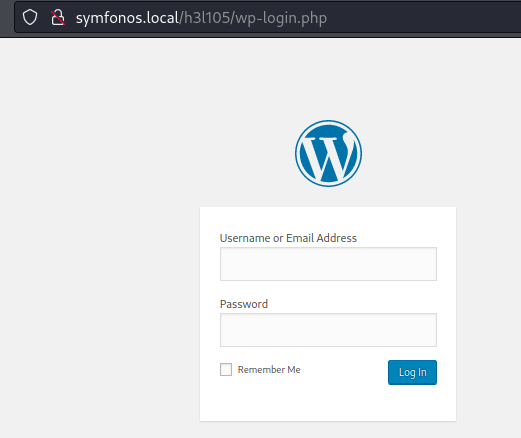The width and height of the screenshot is (521, 438).
Task: Click the insecure connection crossed-out lock icon
Action: [x=58, y=17]
